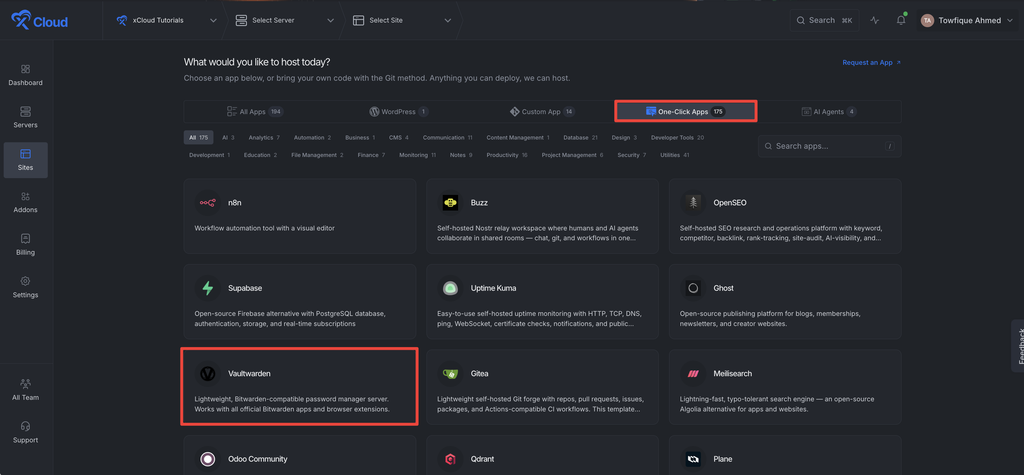This screenshot has height=475, width=1024.
Task: Click the Meilisearch description text
Action: (x=776, y=404)
